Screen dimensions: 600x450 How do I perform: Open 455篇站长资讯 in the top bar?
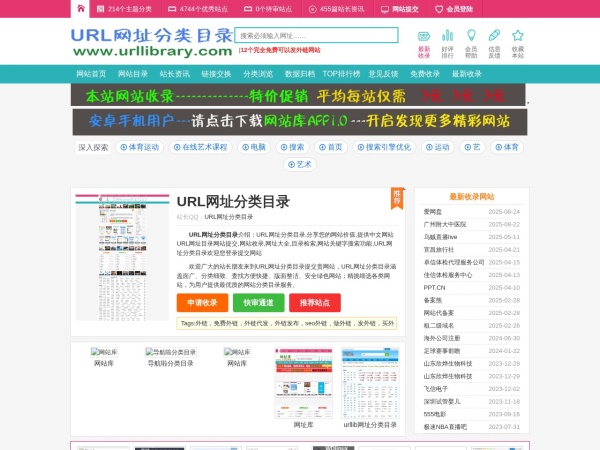(x=336, y=9)
